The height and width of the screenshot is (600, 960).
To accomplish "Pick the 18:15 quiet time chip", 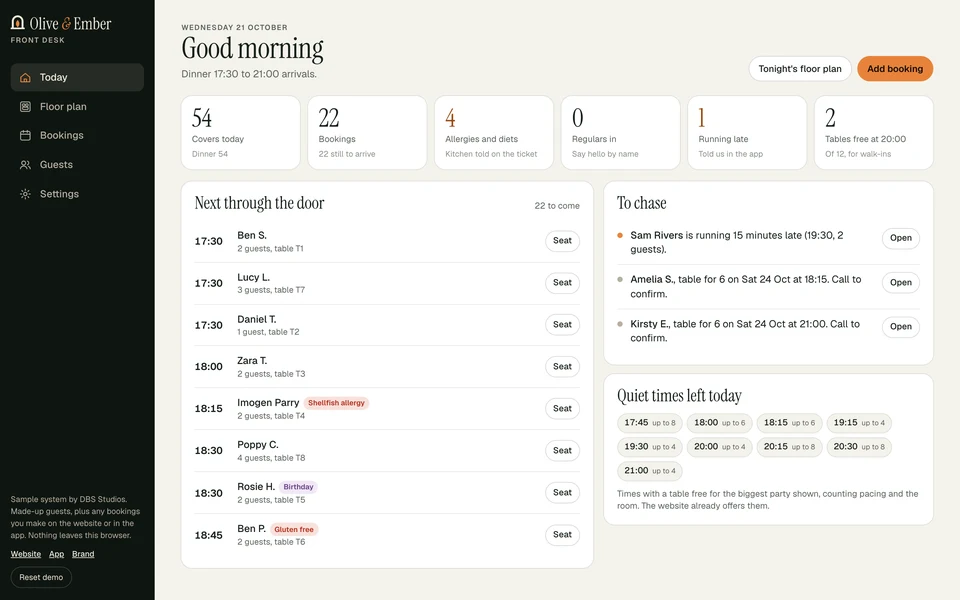I will (x=789, y=422).
